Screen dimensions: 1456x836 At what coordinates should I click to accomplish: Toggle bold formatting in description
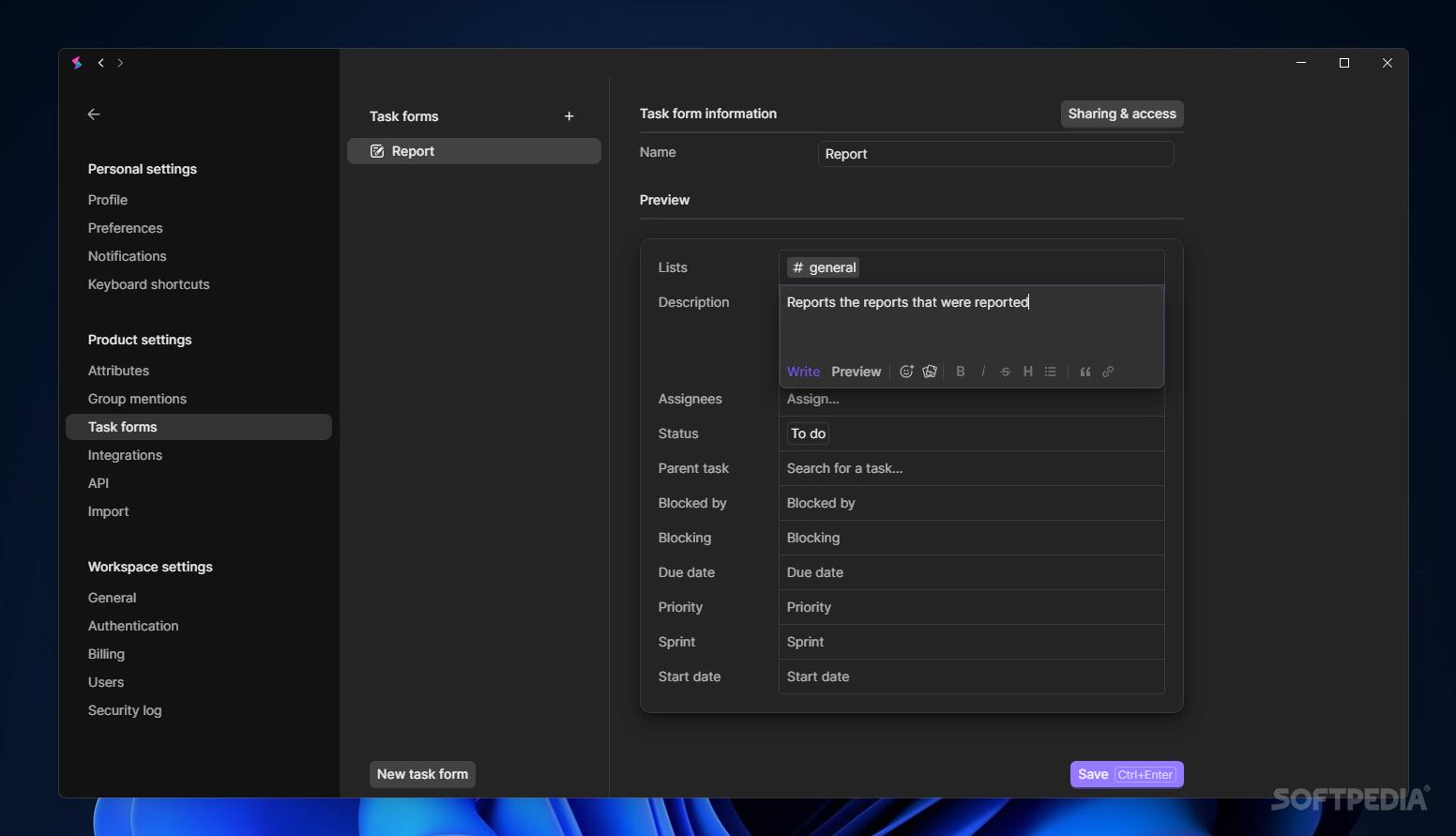point(961,372)
